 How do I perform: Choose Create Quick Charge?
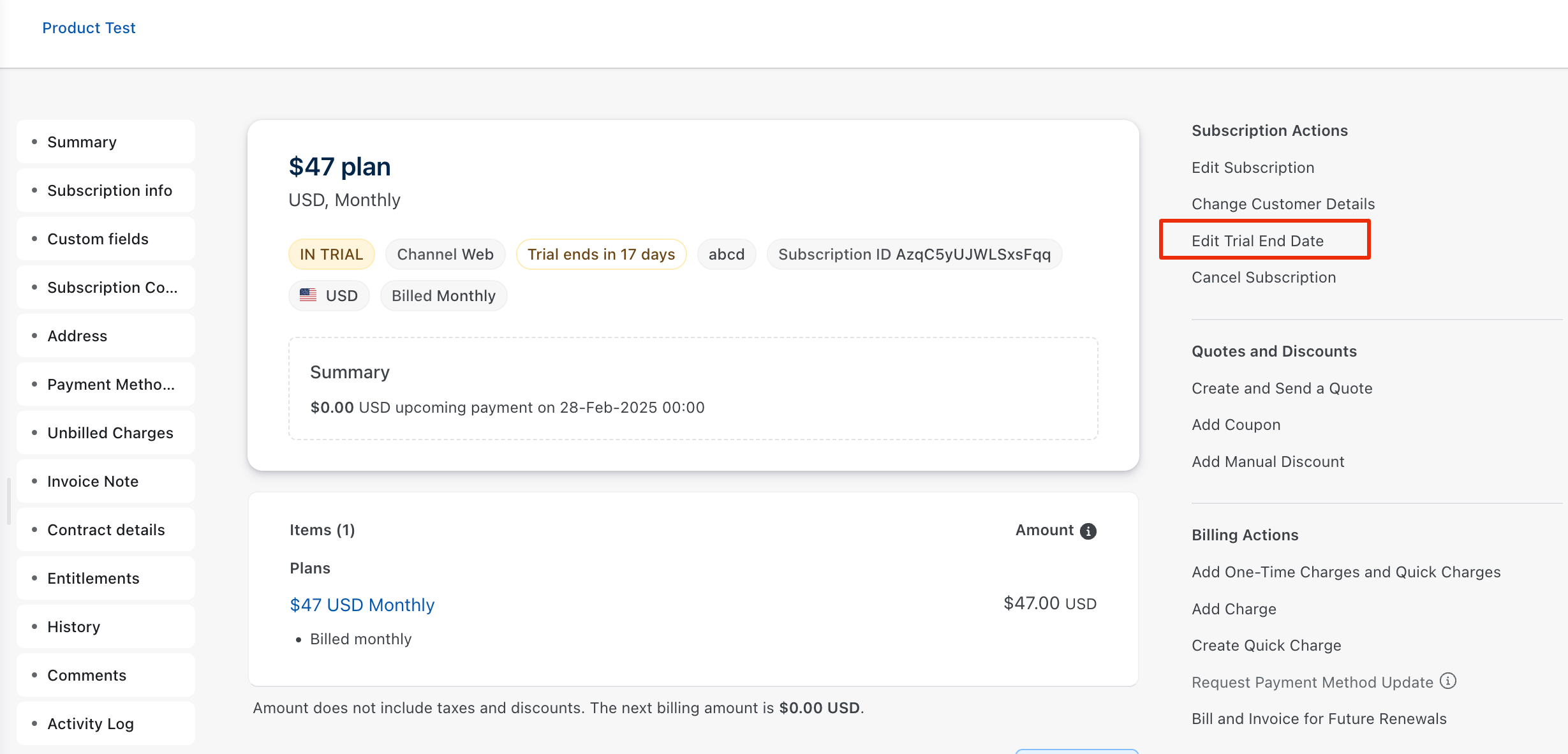(1266, 645)
